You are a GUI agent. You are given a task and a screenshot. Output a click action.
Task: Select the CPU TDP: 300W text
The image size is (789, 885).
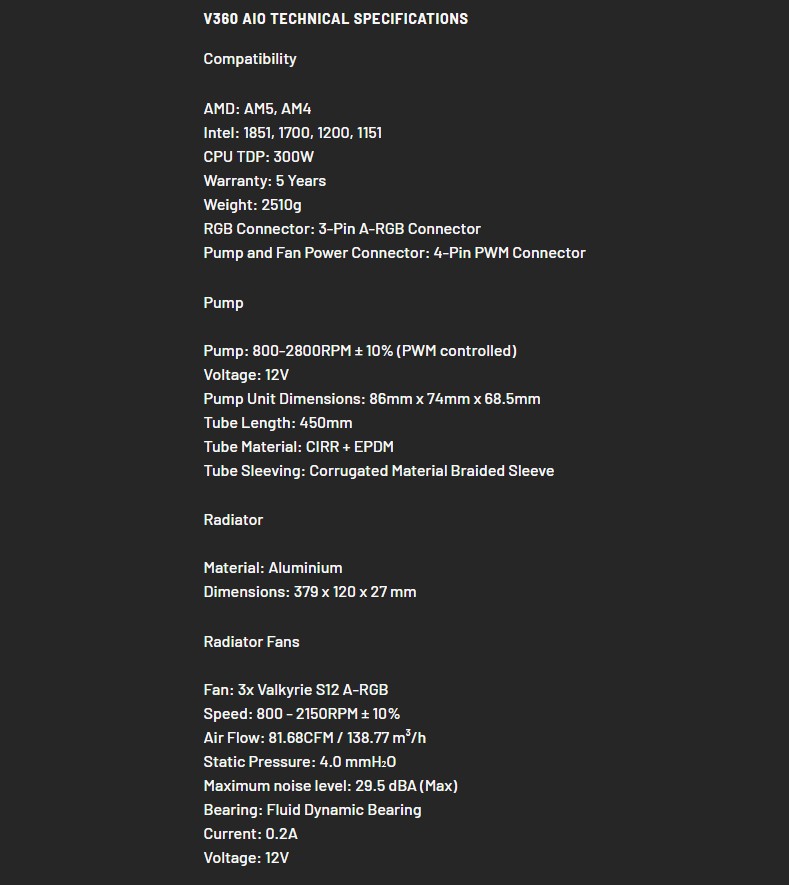pyautogui.click(x=258, y=156)
